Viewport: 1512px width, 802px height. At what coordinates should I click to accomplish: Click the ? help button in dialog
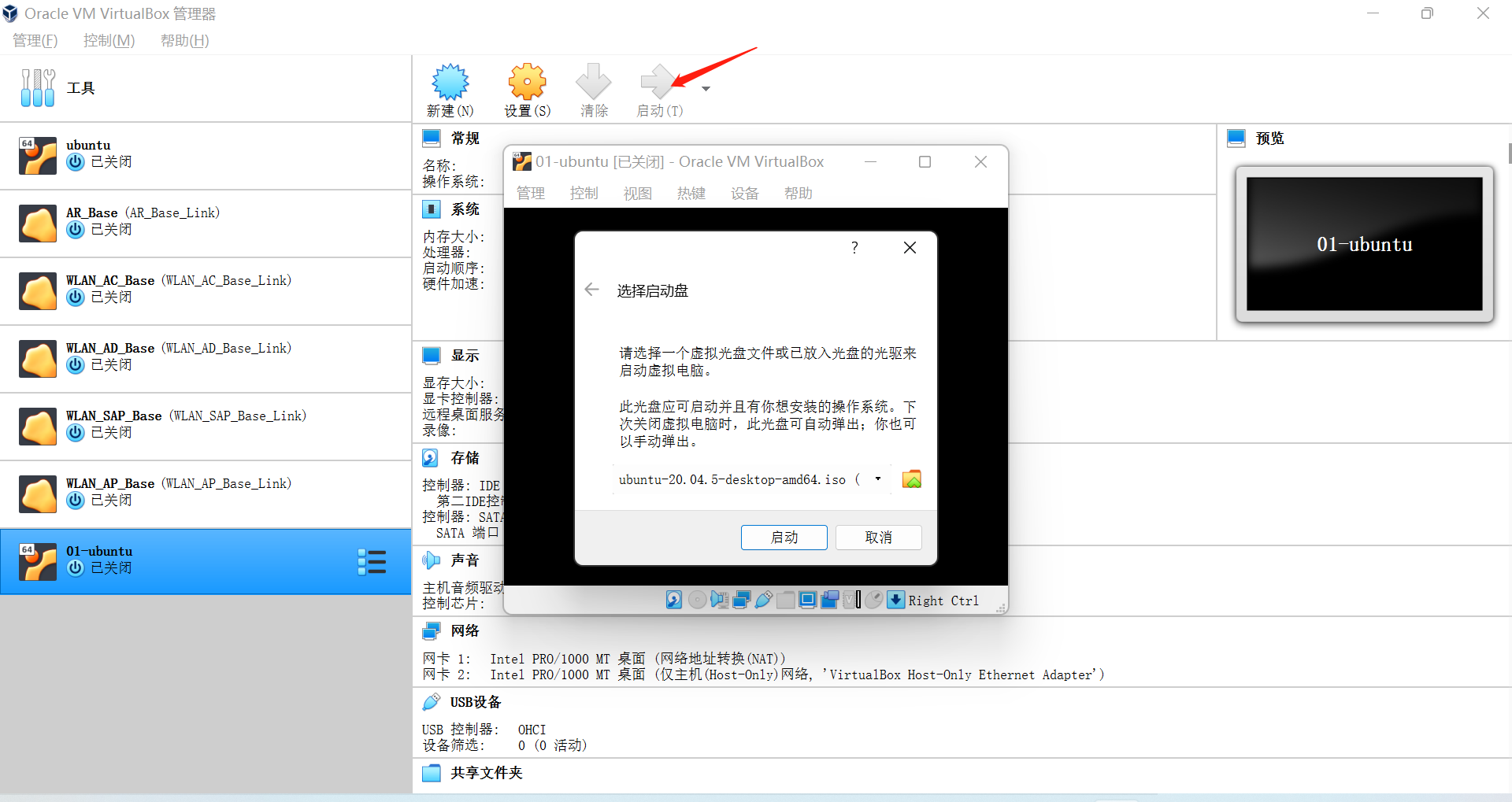854,247
